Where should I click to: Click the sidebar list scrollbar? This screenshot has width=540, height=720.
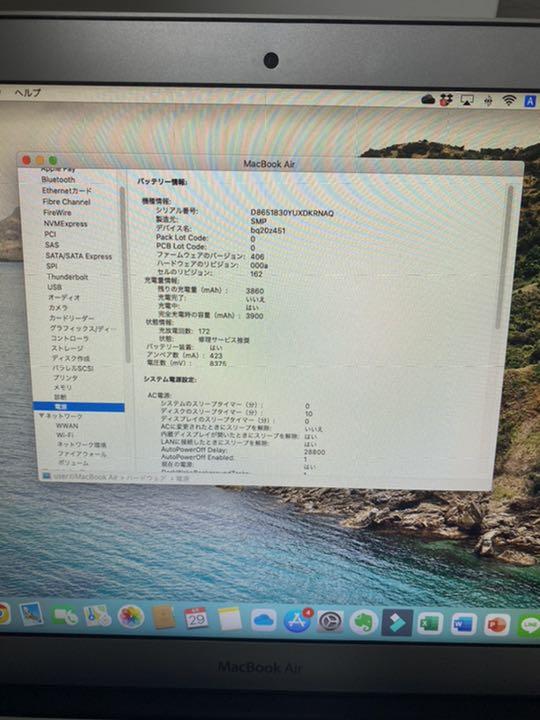[123, 276]
